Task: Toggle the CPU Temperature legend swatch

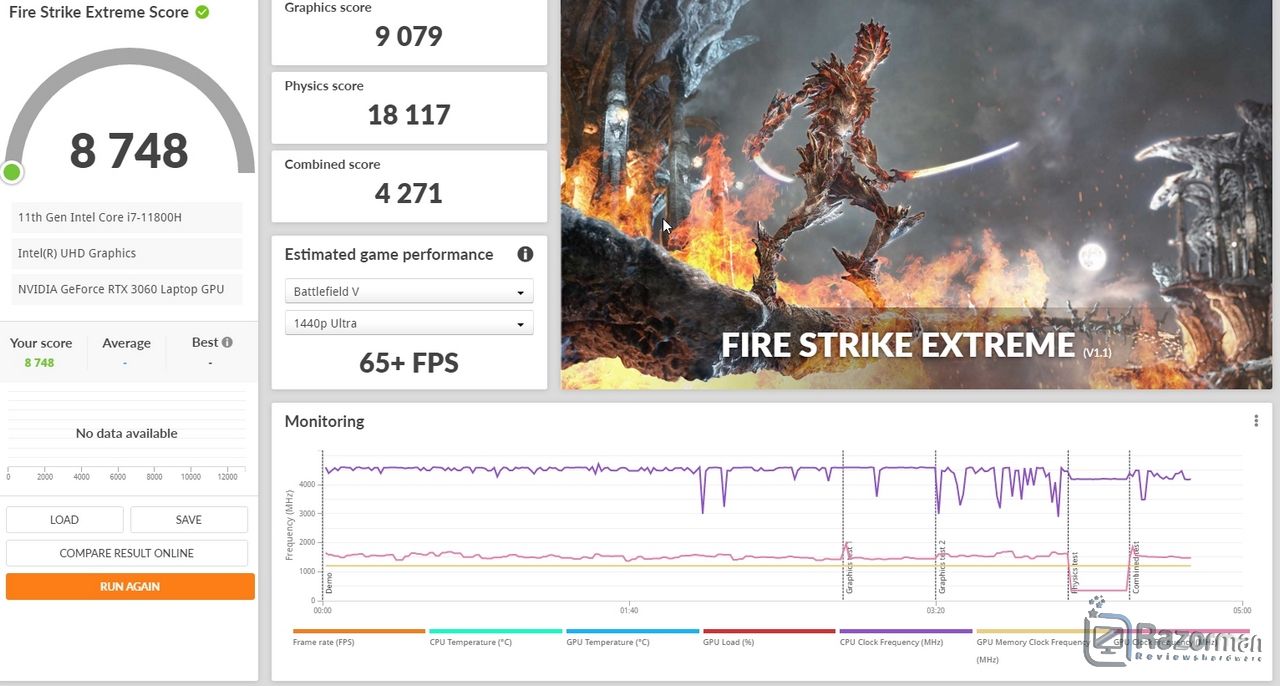Action: 495,631
